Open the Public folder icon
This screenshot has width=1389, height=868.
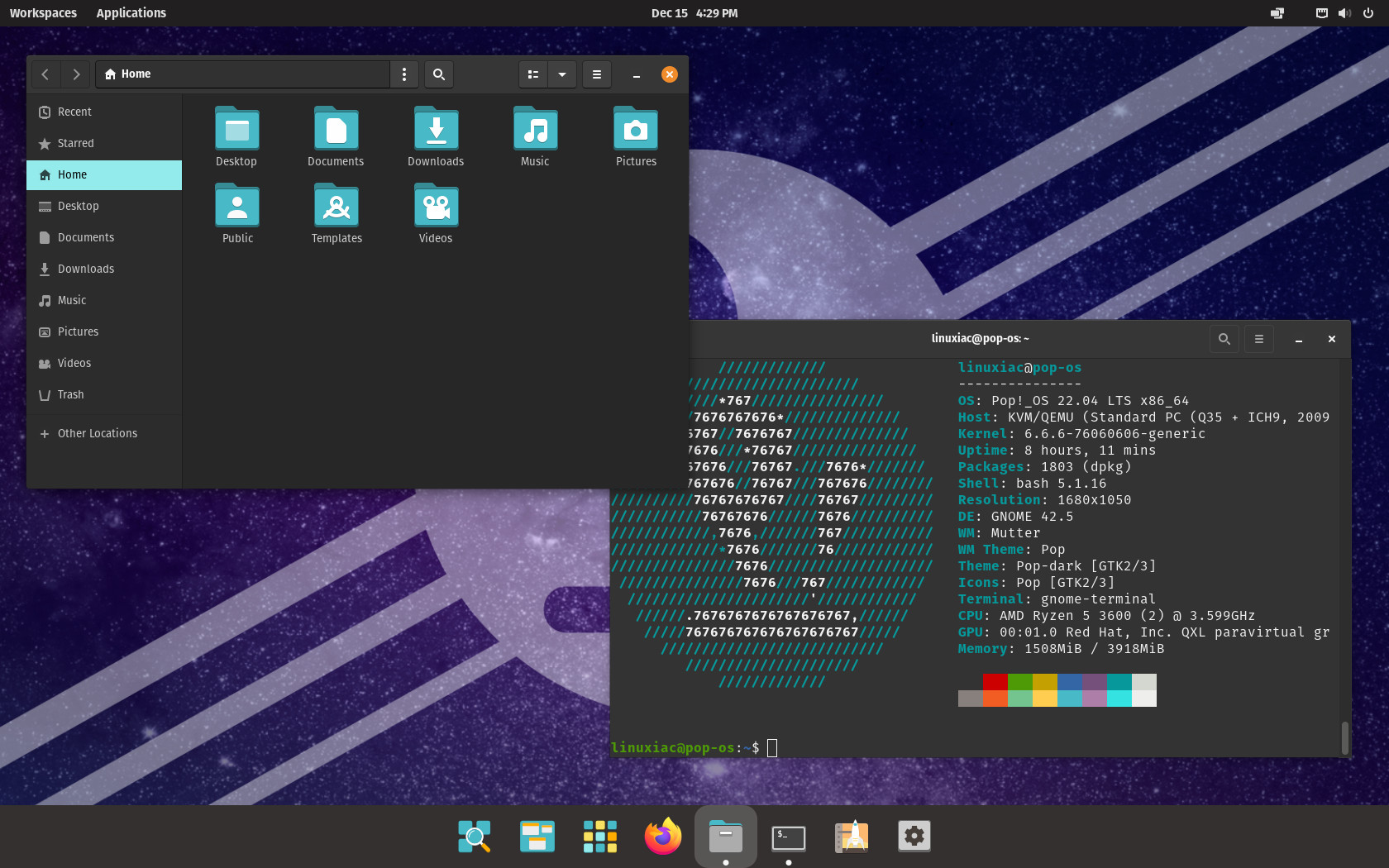(x=237, y=206)
